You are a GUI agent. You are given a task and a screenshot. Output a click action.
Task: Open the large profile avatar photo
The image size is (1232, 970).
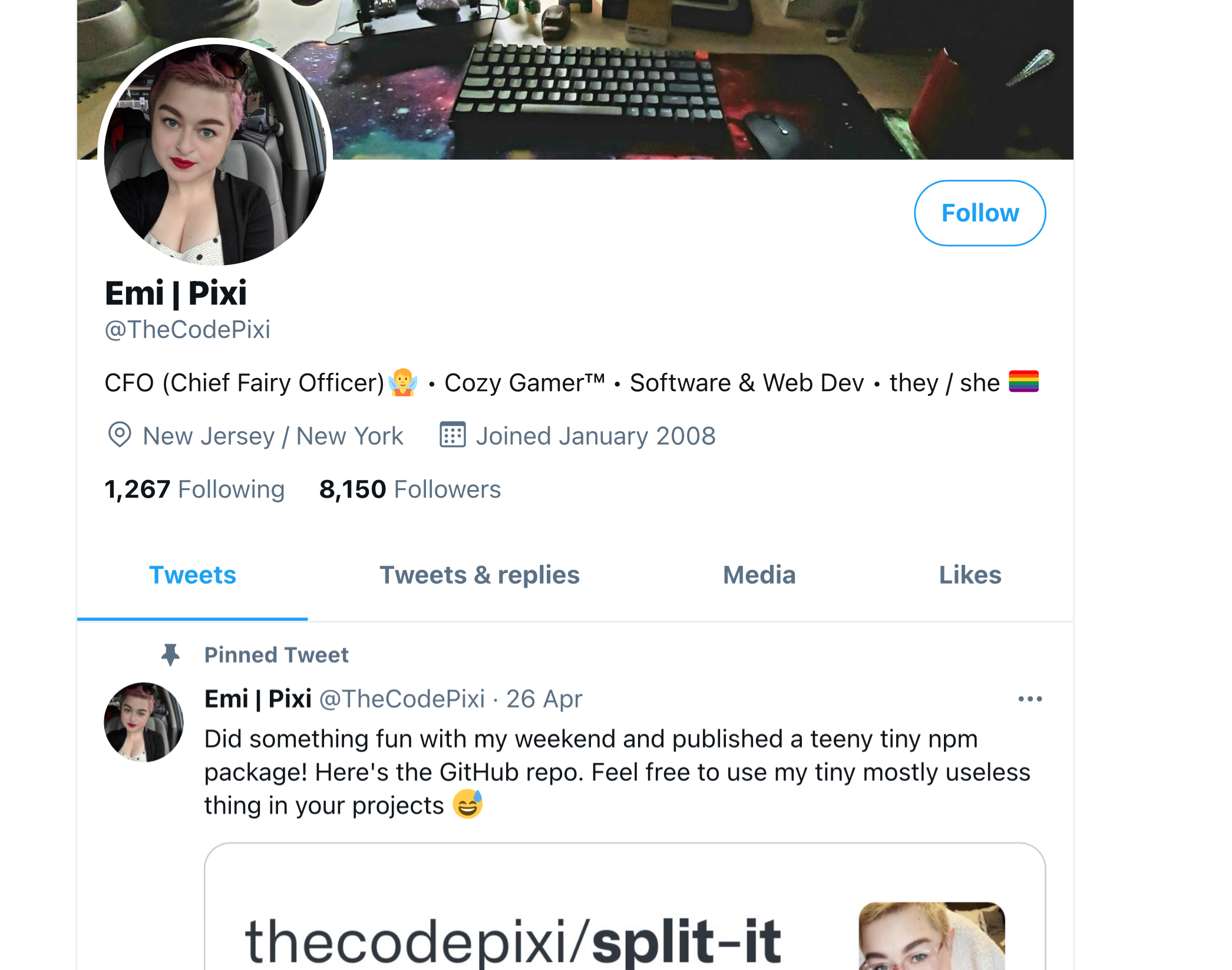pos(215,155)
